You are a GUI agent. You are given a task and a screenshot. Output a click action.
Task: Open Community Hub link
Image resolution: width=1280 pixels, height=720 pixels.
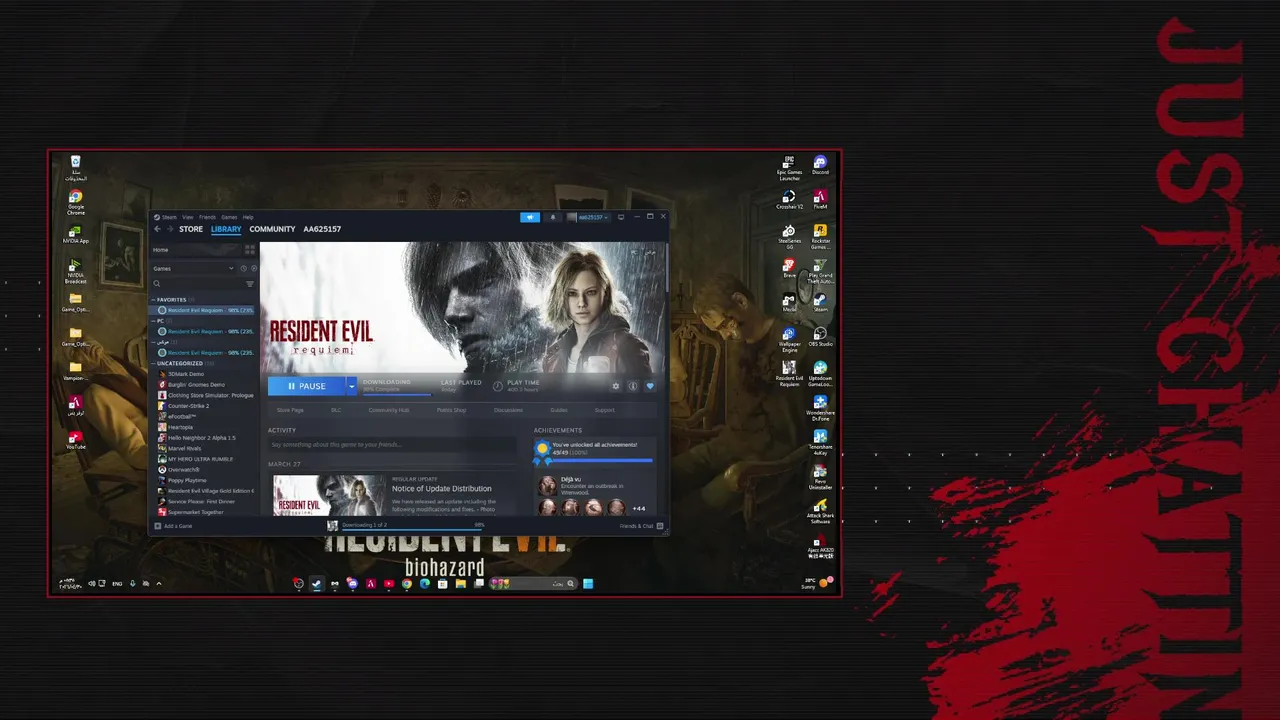(x=389, y=410)
